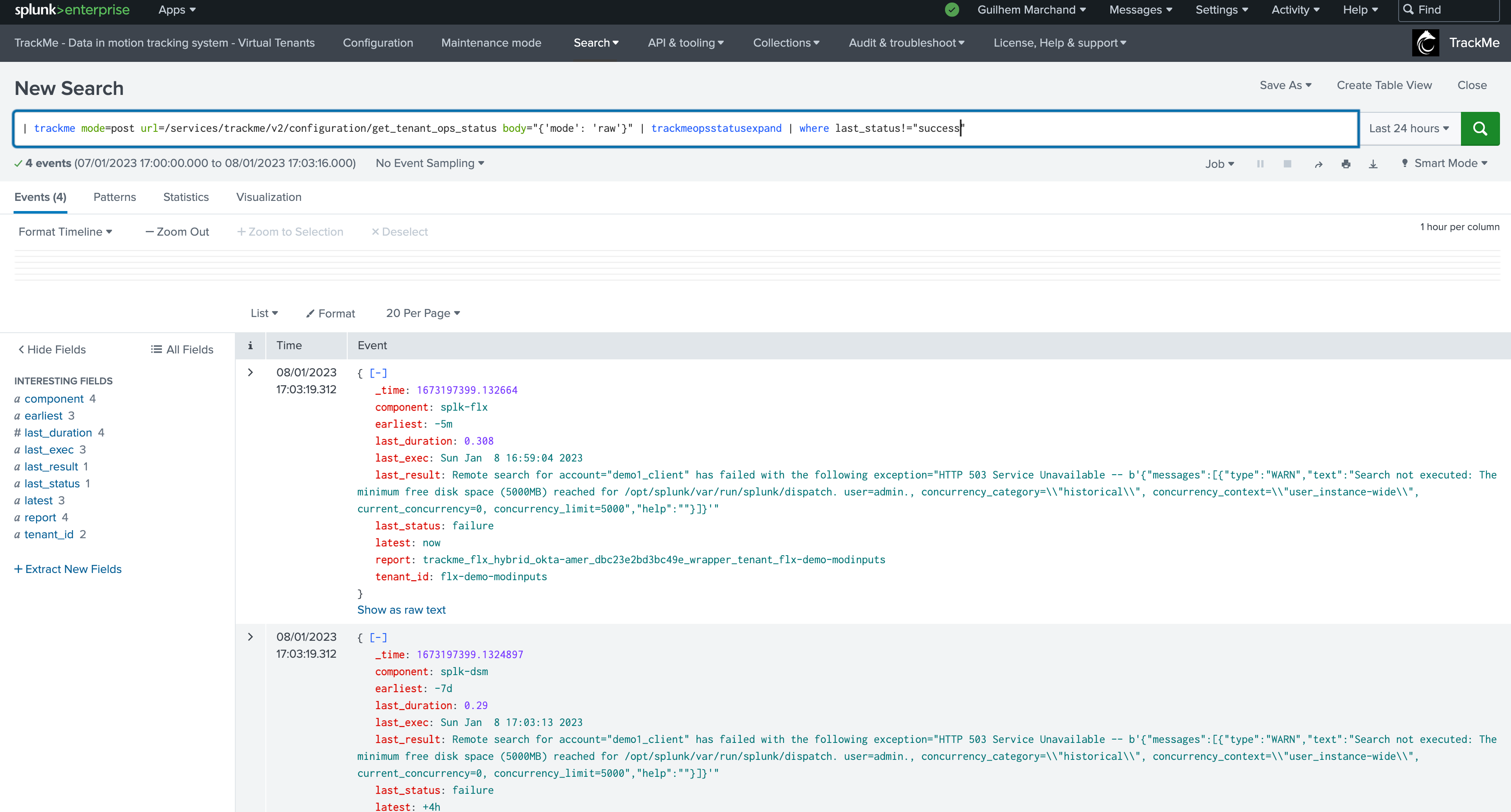Image resolution: width=1511 pixels, height=812 pixels.
Task: Click the Close search button
Action: pyautogui.click(x=1472, y=86)
